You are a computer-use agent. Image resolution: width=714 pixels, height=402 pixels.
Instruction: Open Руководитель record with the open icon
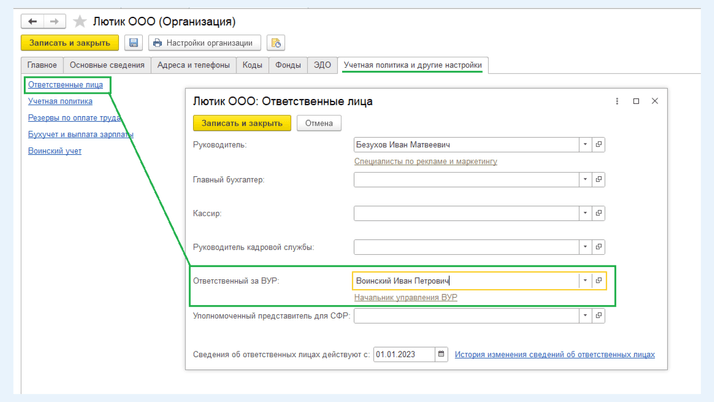pyautogui.click(x=599, y=145)
